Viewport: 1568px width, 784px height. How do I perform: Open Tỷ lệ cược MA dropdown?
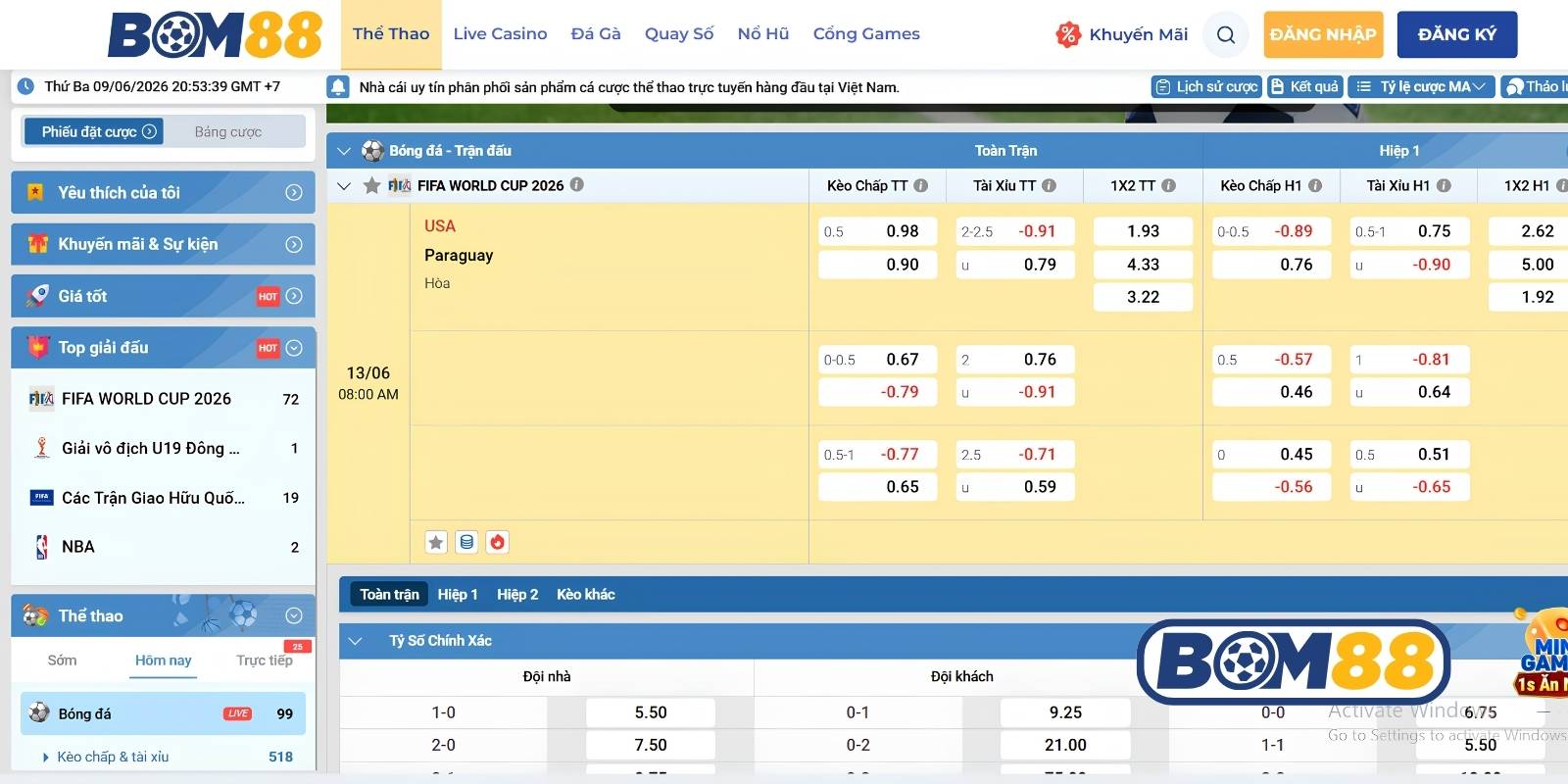click(x=1422, y=86)
